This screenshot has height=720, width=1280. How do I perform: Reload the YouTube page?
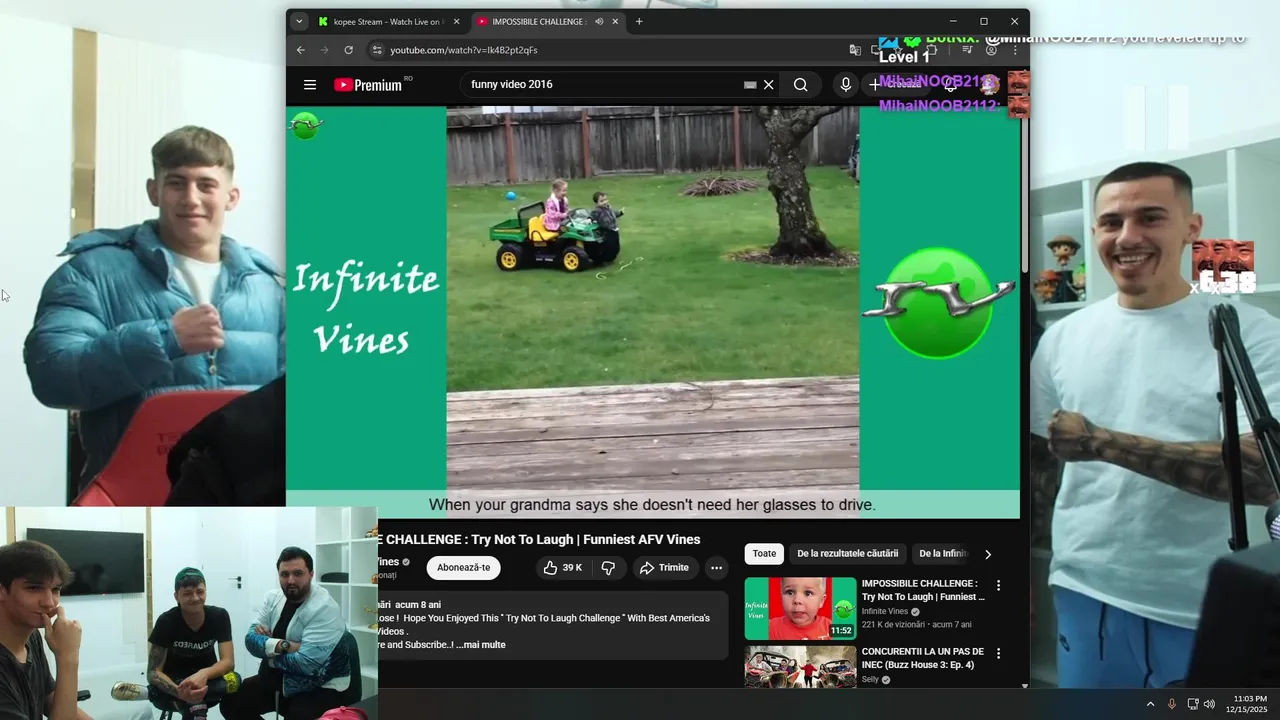coord(348,50)
